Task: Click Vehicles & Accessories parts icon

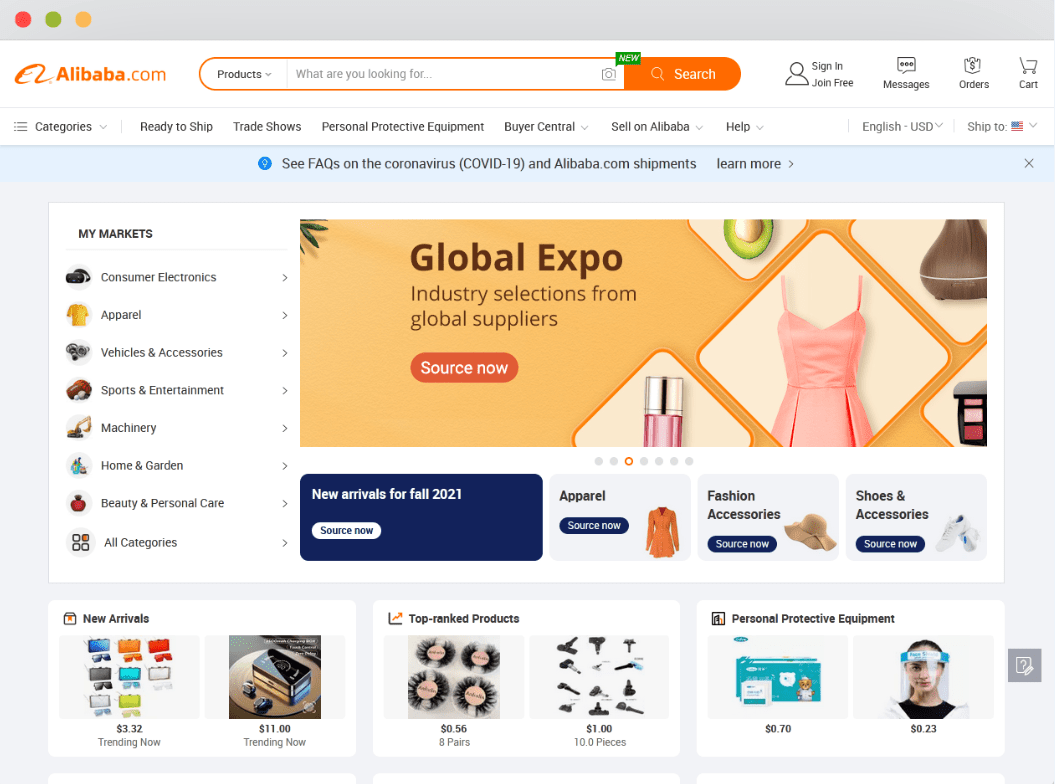Action: click(79, 352)
